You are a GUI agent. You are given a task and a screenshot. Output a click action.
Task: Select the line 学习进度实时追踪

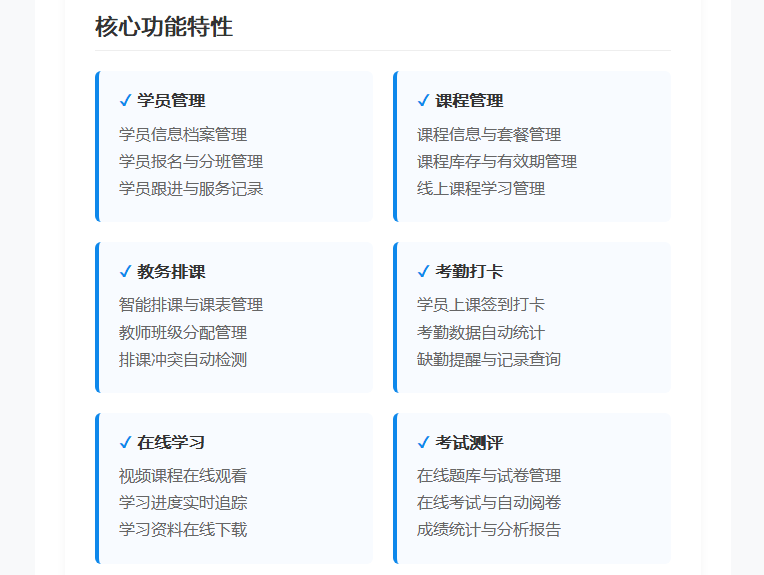pyautogui.click(x=183, y=503)
